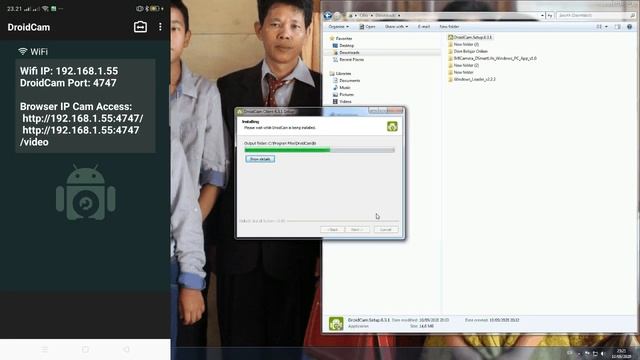Viewport: 640px width, 360px height.
Task: Select DroidCam.Setup.6.3.1 file in list
Action: (470, 37)
